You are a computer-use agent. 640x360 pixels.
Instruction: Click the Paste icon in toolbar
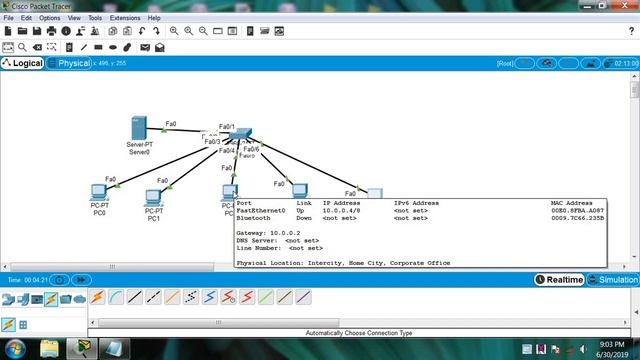coord(127,31)
